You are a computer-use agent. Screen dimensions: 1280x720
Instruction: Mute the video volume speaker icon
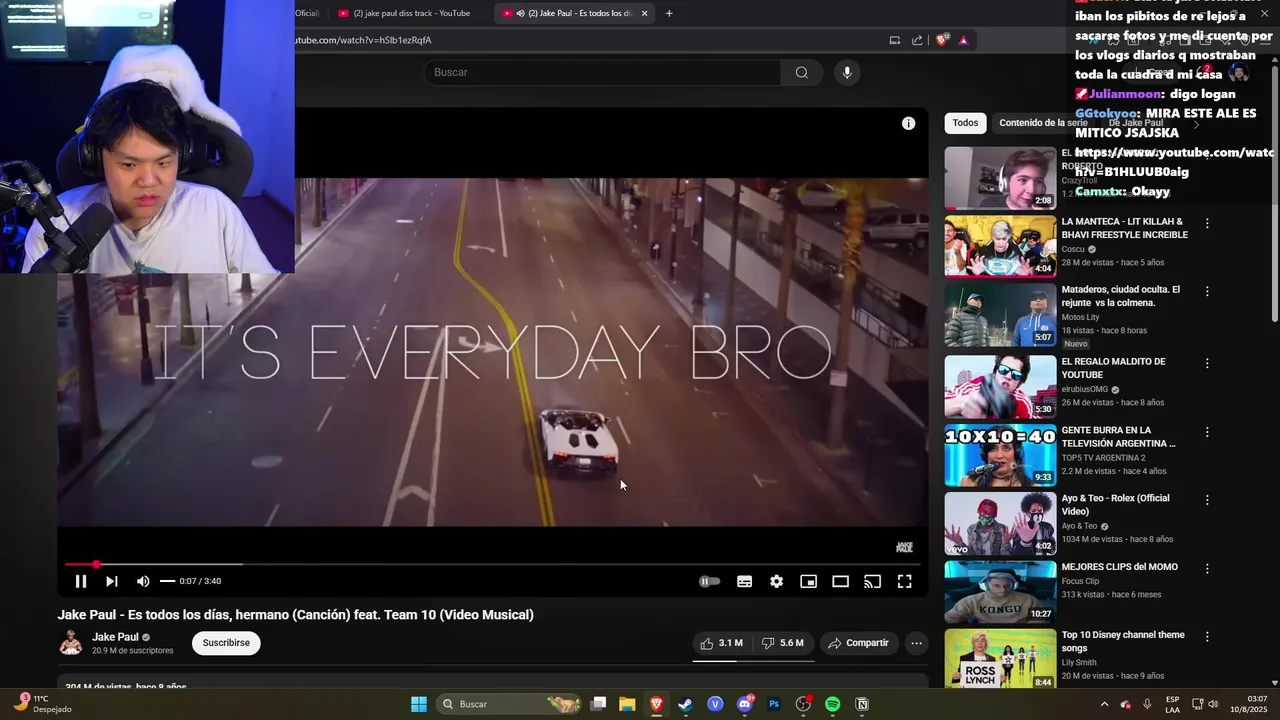click(x=143, y=581)
